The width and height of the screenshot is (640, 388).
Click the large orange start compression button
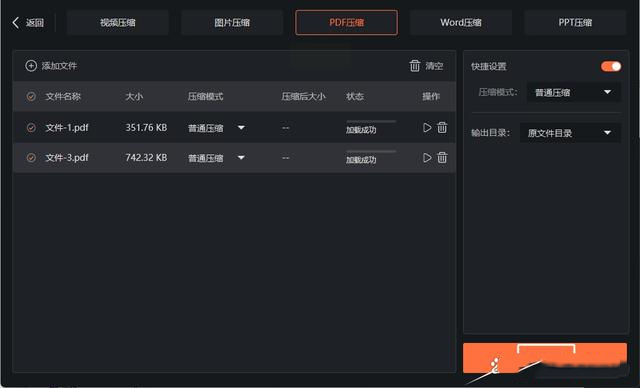(545, 358)
